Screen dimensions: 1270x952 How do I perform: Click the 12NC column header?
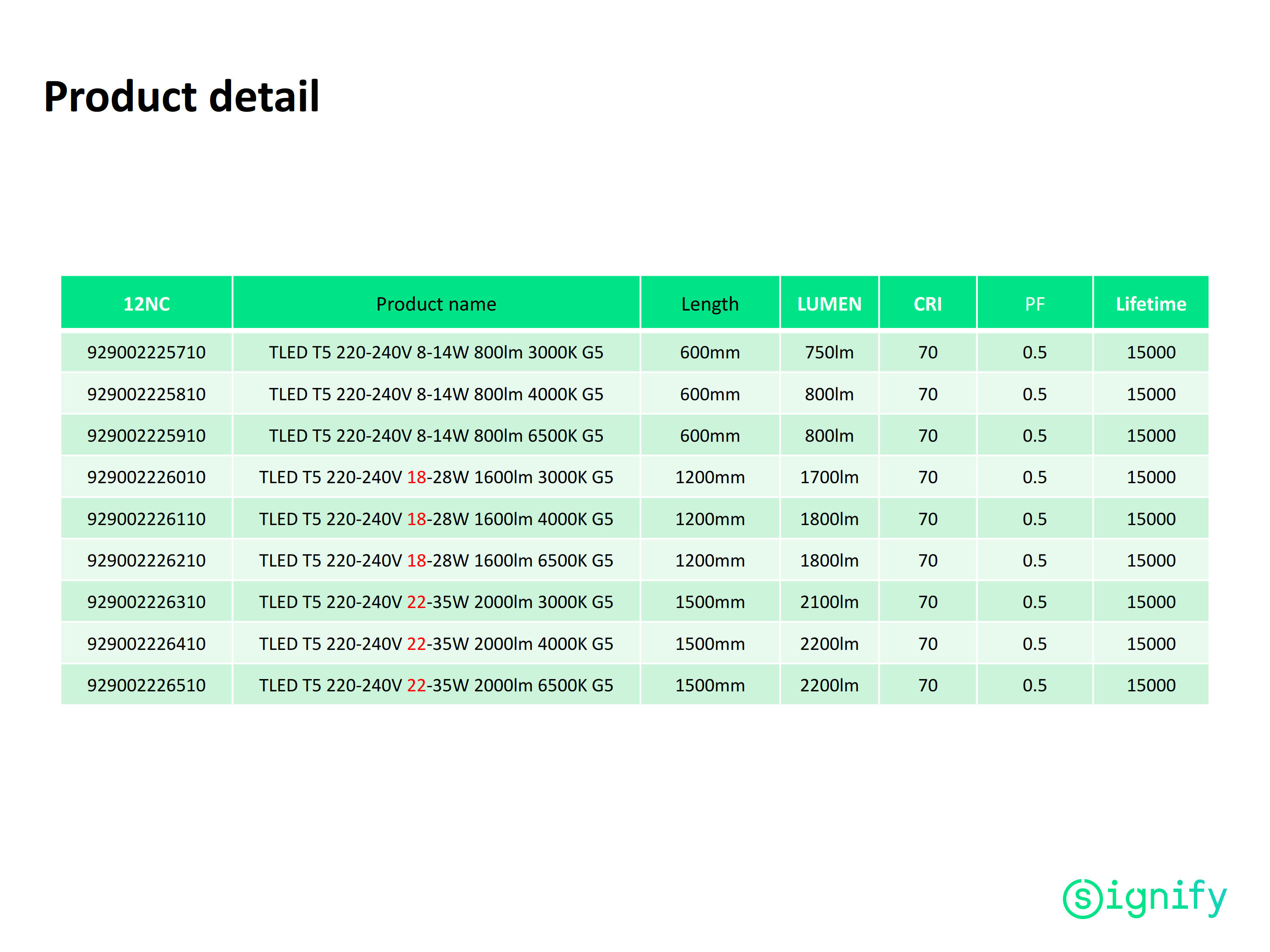coord(146,303)
